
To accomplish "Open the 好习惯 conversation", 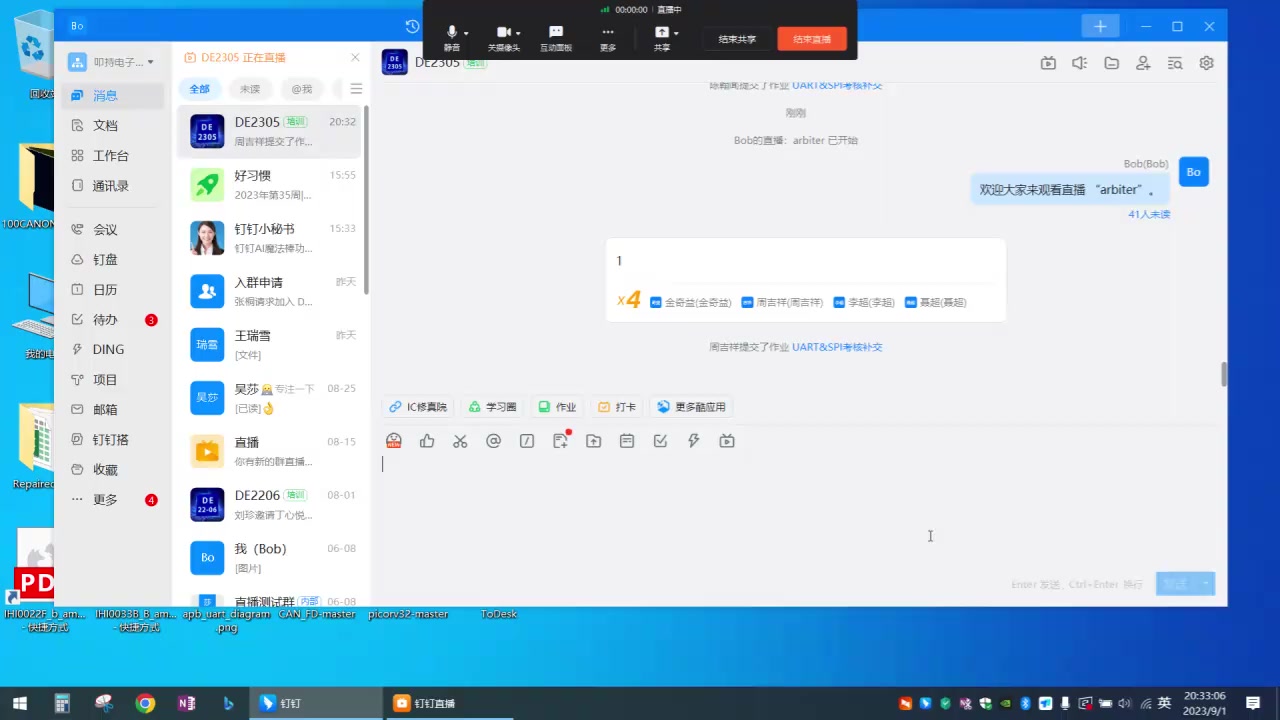I will tap(271, 185).
